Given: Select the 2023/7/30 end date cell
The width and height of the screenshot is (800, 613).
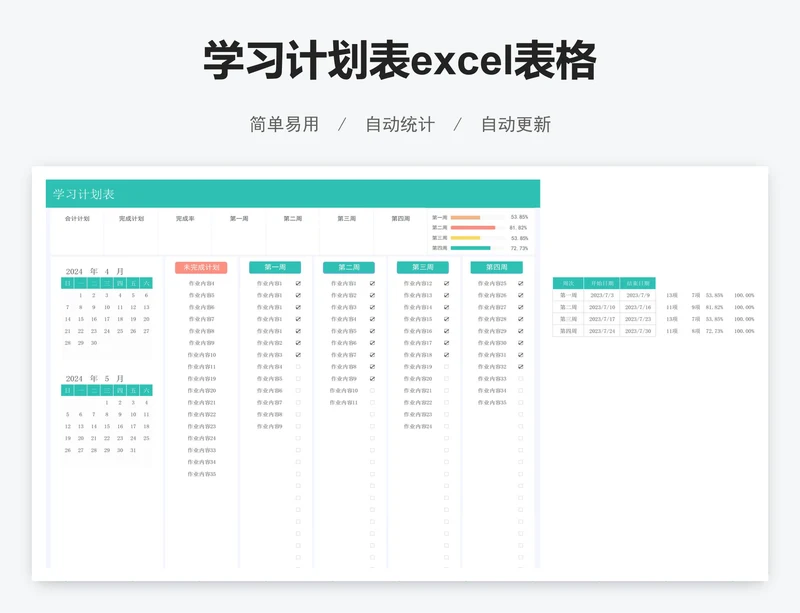Looking at the screenshot, I should coord(638,331).
